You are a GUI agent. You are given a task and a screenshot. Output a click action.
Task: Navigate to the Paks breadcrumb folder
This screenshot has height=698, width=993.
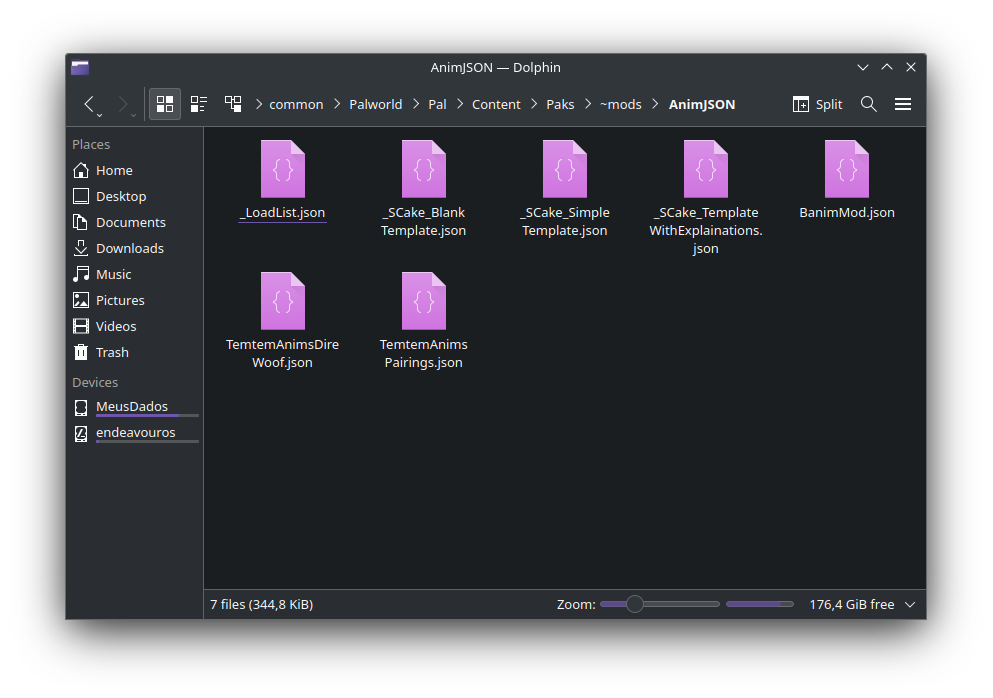(x=560, y=105)
